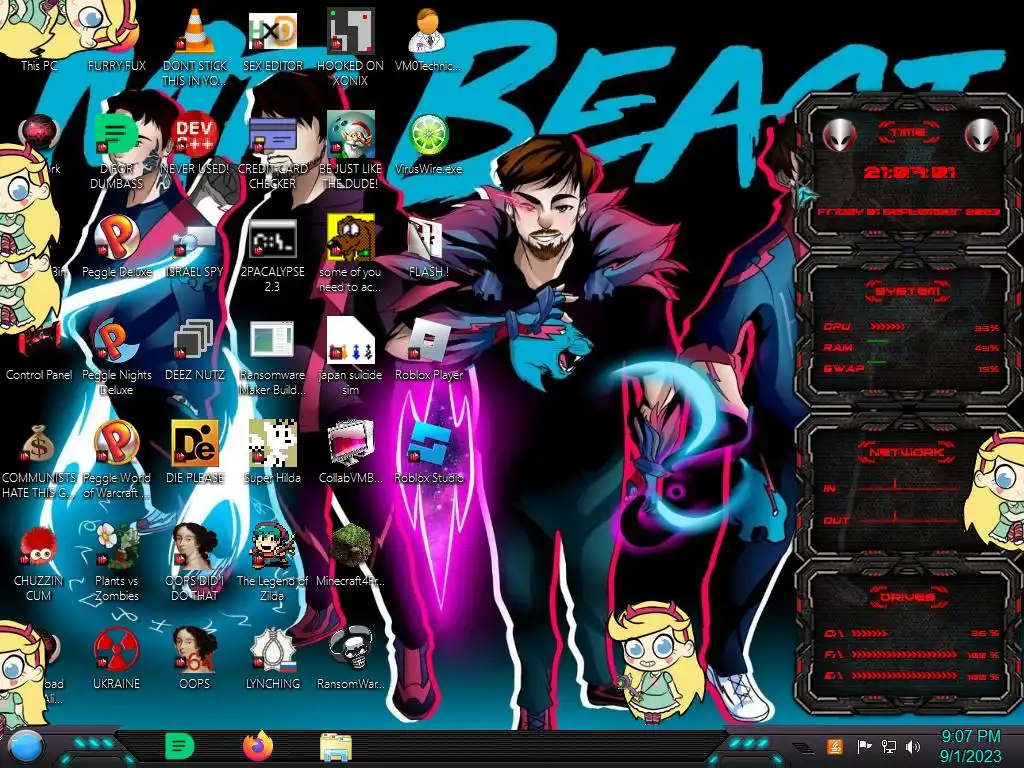1024x768 pixels.
Task: Click the TIME gadget header
Action: (908, 133)
